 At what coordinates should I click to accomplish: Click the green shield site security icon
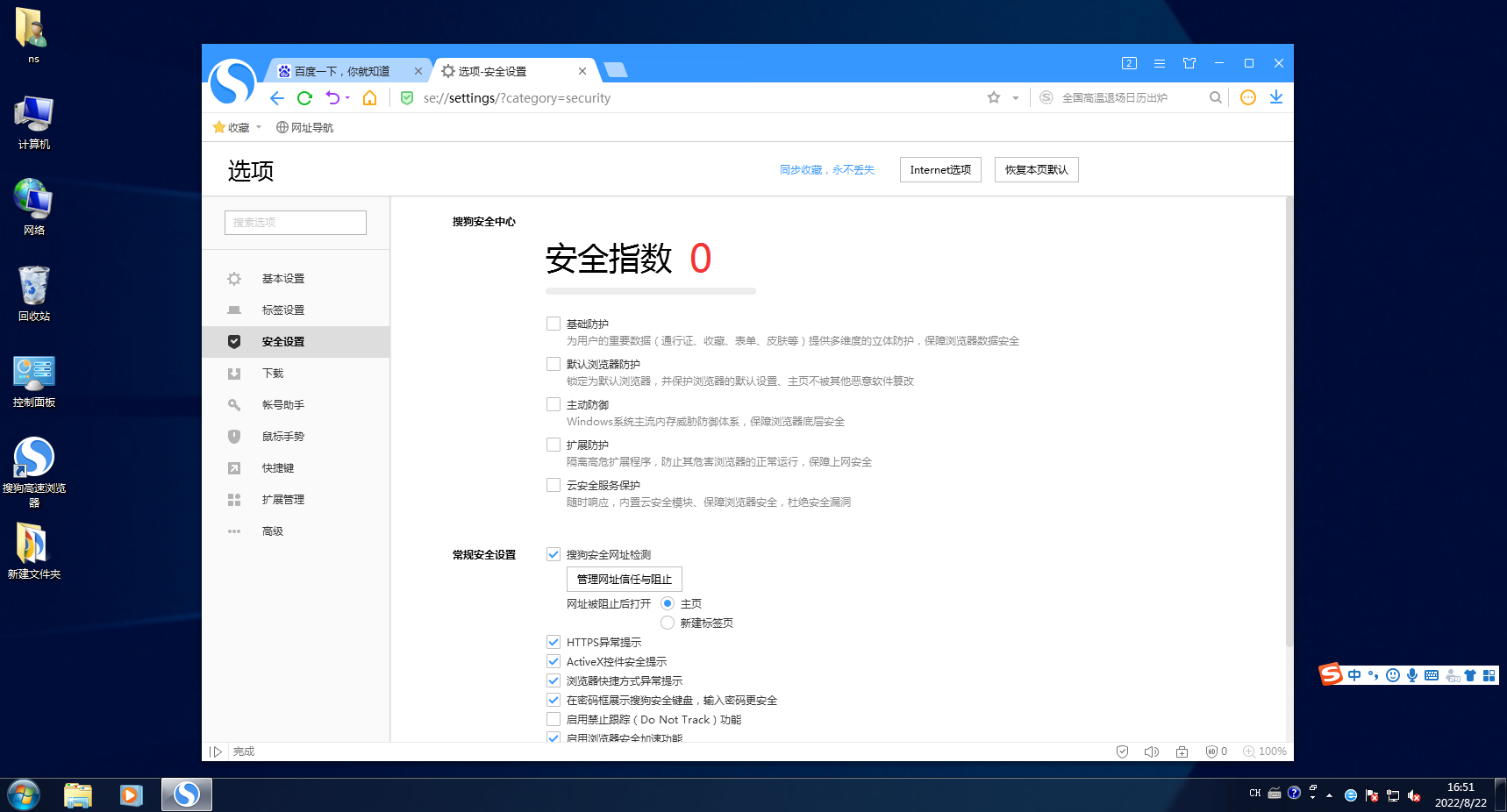coord(407,98)
